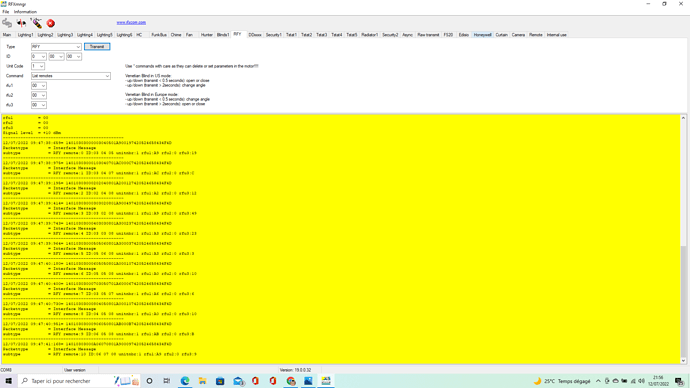Open the Information menu
Screen dimensions: 690x388
point(25,12)
